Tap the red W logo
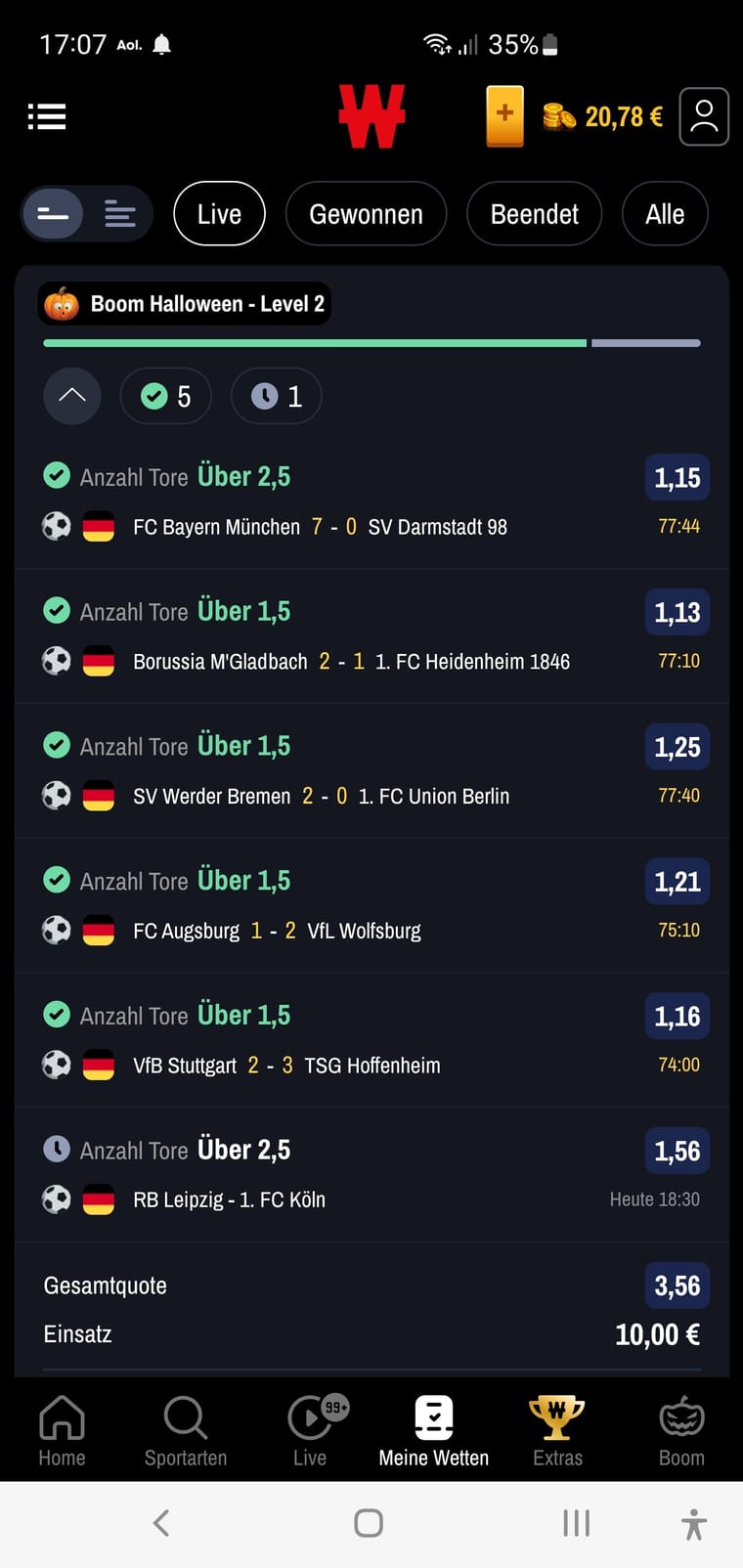The image size is (743, 1568). tap(371, 116)
